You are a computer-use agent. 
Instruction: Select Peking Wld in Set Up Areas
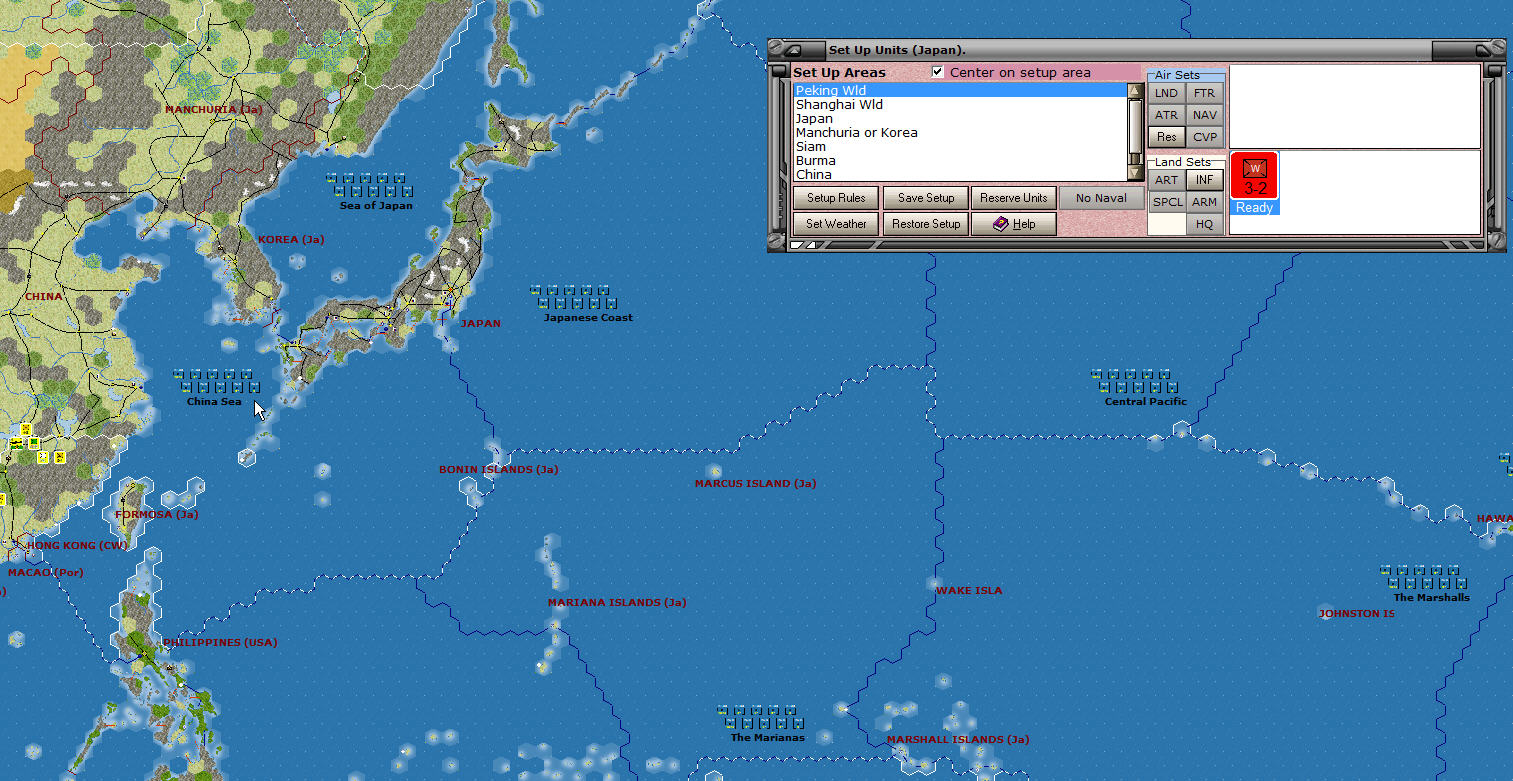click(x=960, y=91)
